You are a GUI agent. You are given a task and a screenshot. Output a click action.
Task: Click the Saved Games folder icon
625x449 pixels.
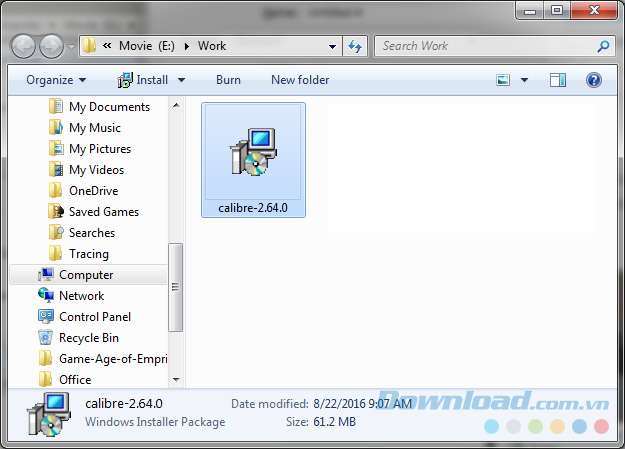click(x=56, y=211)
